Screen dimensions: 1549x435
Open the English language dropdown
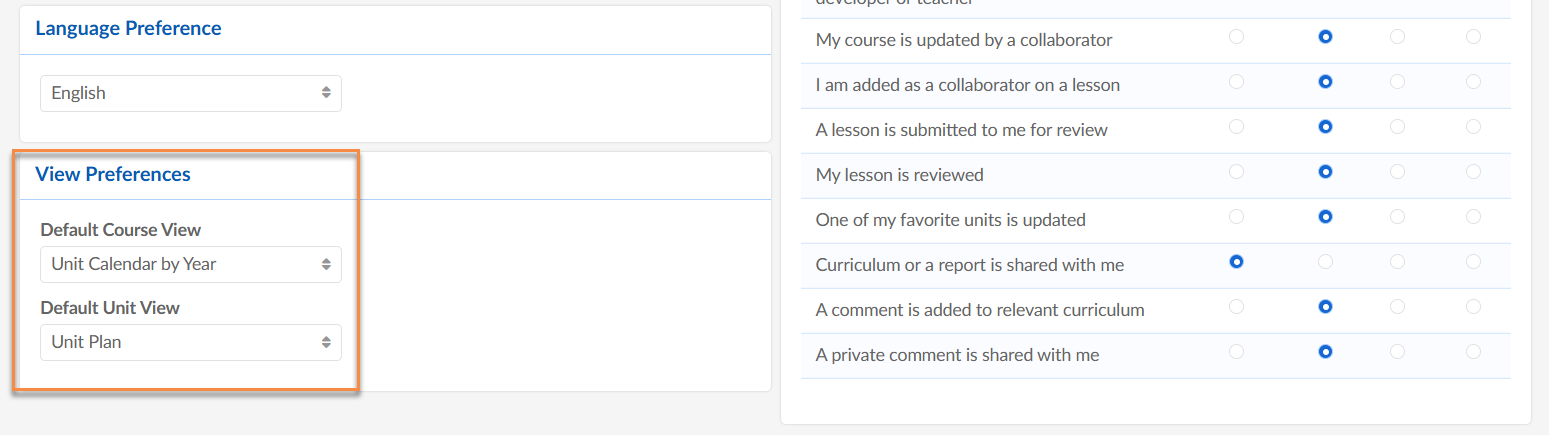[191, 93]
